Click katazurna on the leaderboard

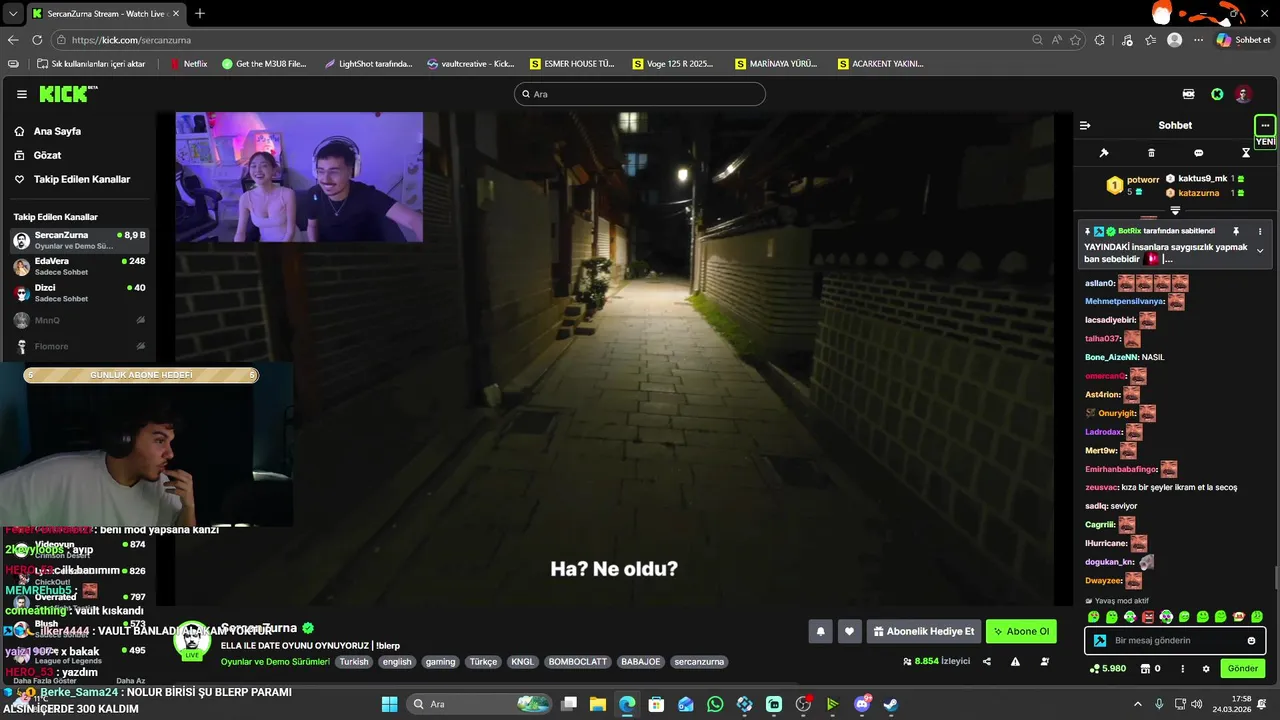[x=1198, y=193]
